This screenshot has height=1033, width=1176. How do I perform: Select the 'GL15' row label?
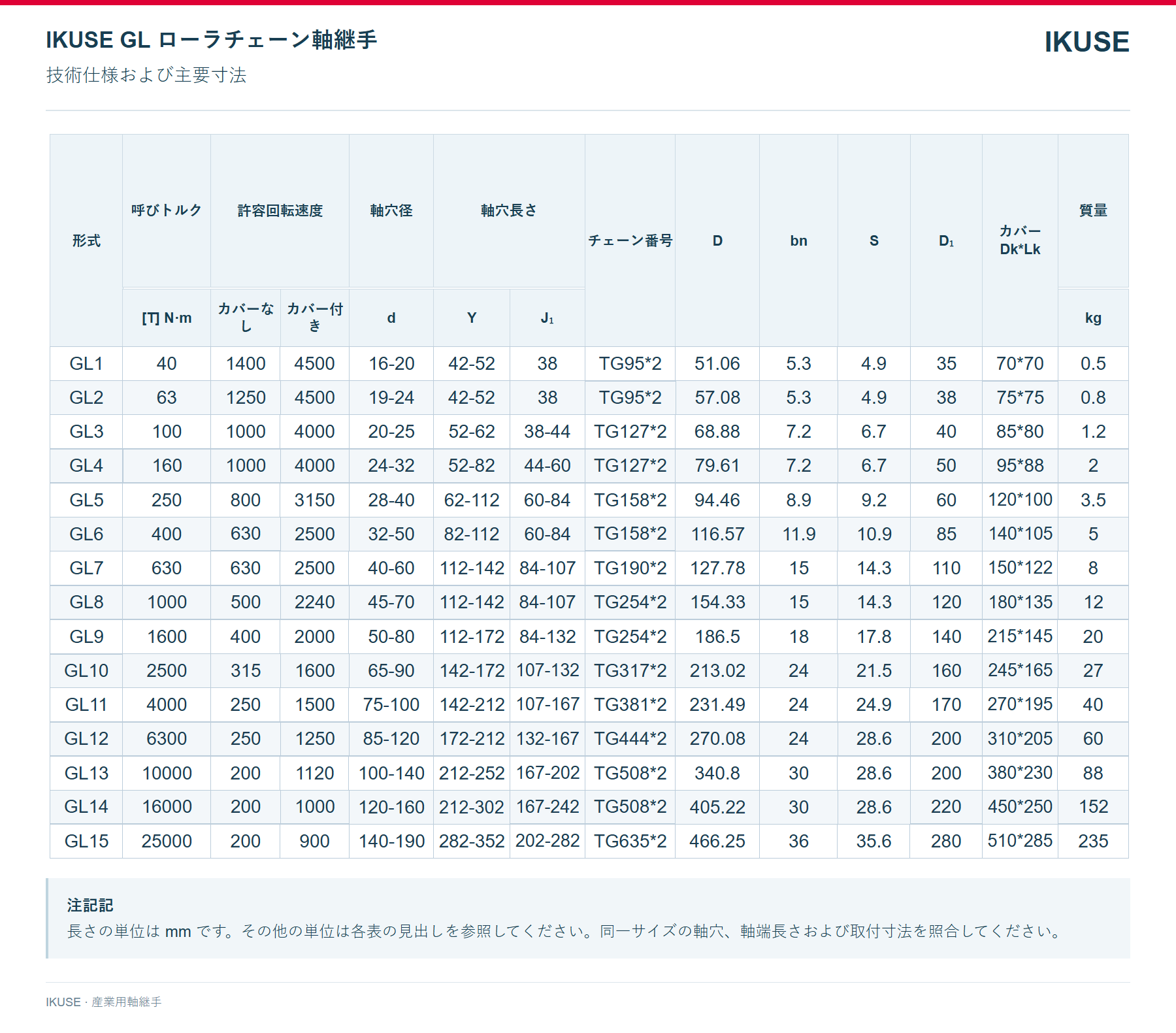pos(86,842)
